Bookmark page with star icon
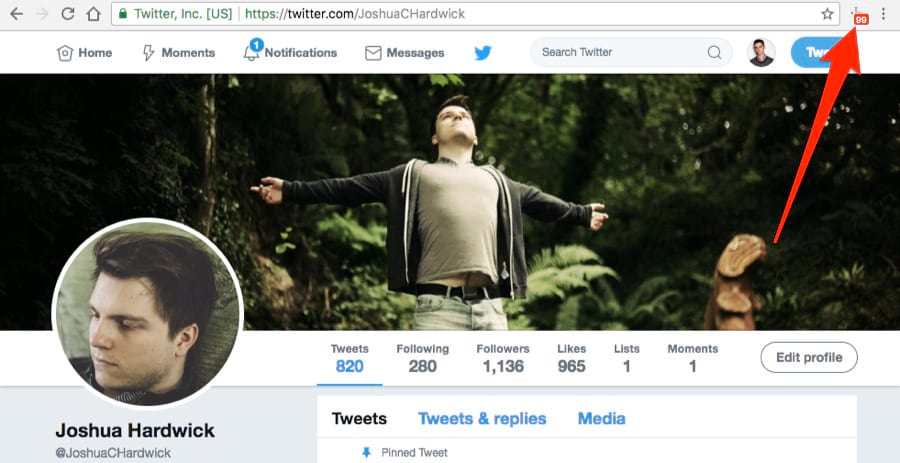 click(x=827, y=15)
